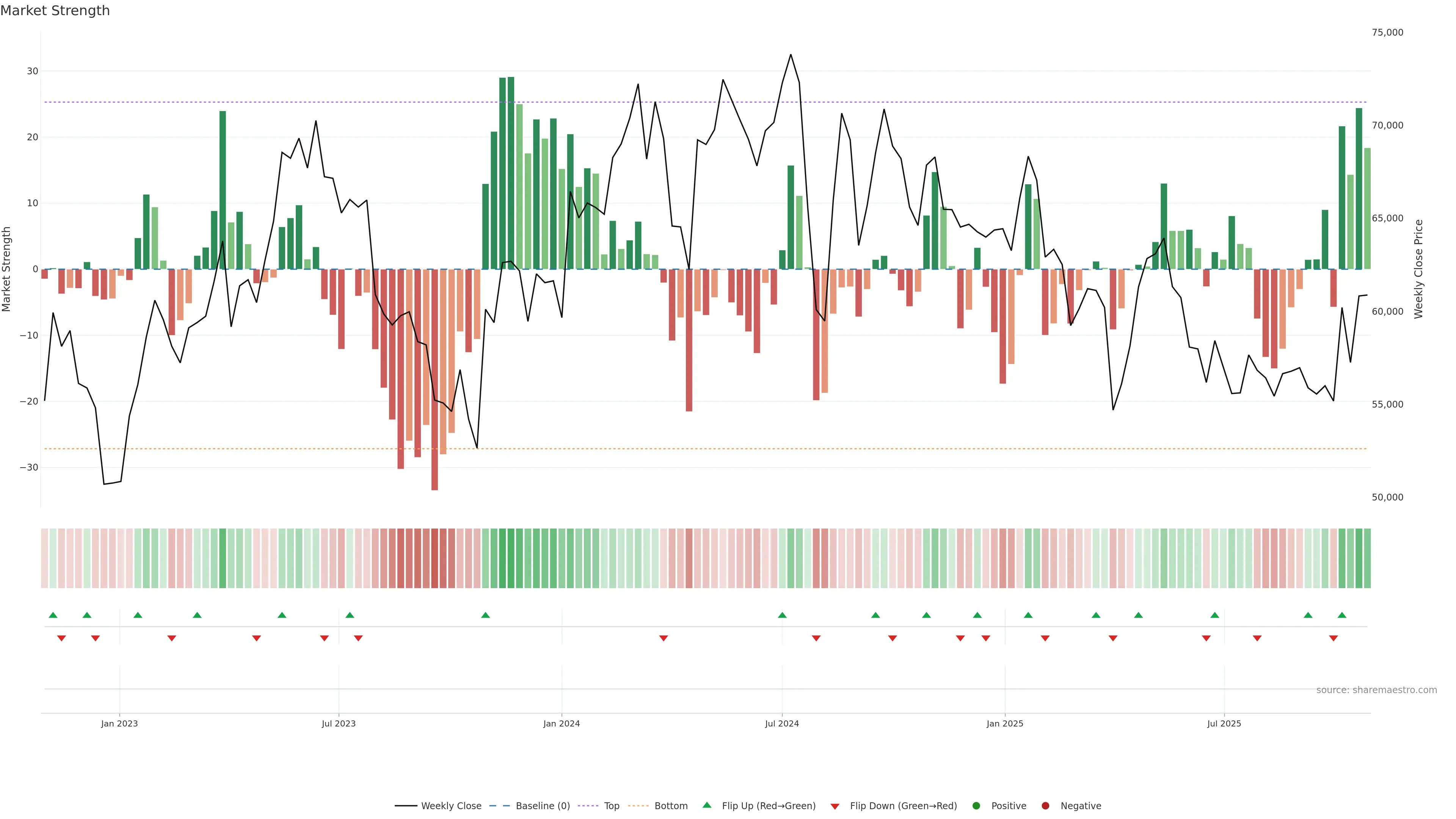This screenshot has width=1456, height=819.
Task: Click the red Flip Down triangle legend icon
Action: point(835,806)
